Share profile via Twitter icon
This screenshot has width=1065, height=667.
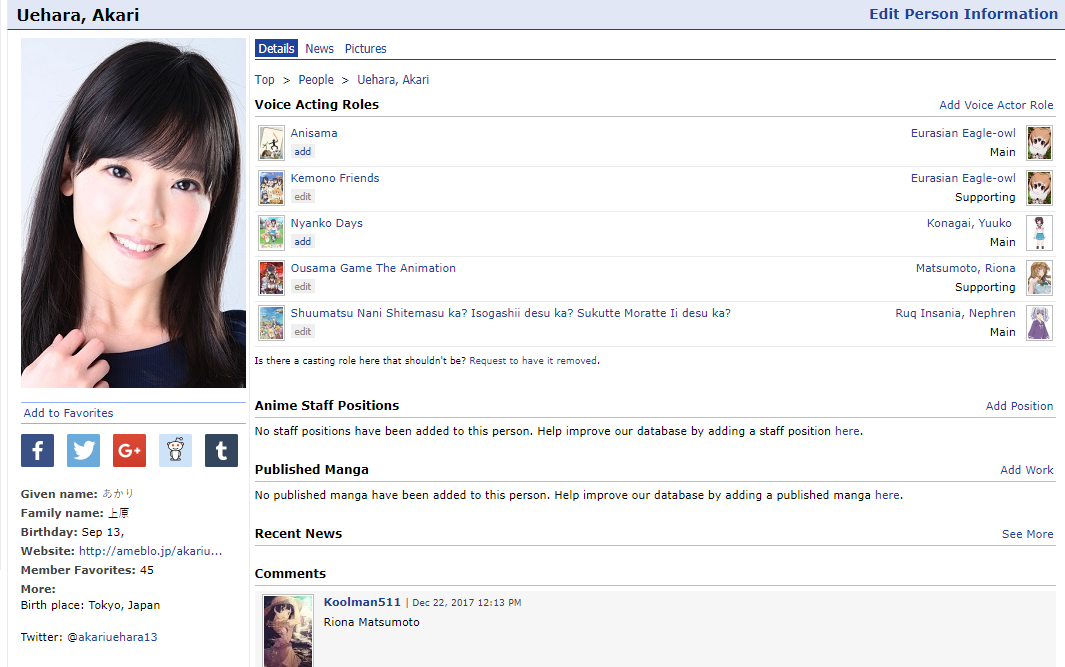pos(83,450)
